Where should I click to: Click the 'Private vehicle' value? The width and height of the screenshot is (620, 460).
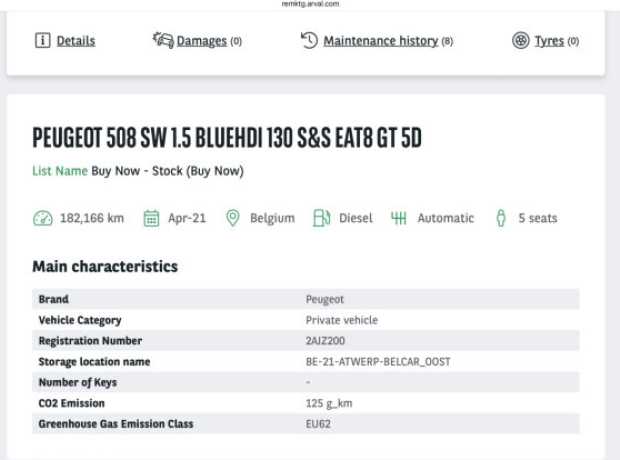pyautogui.click(x=342, y=320)
